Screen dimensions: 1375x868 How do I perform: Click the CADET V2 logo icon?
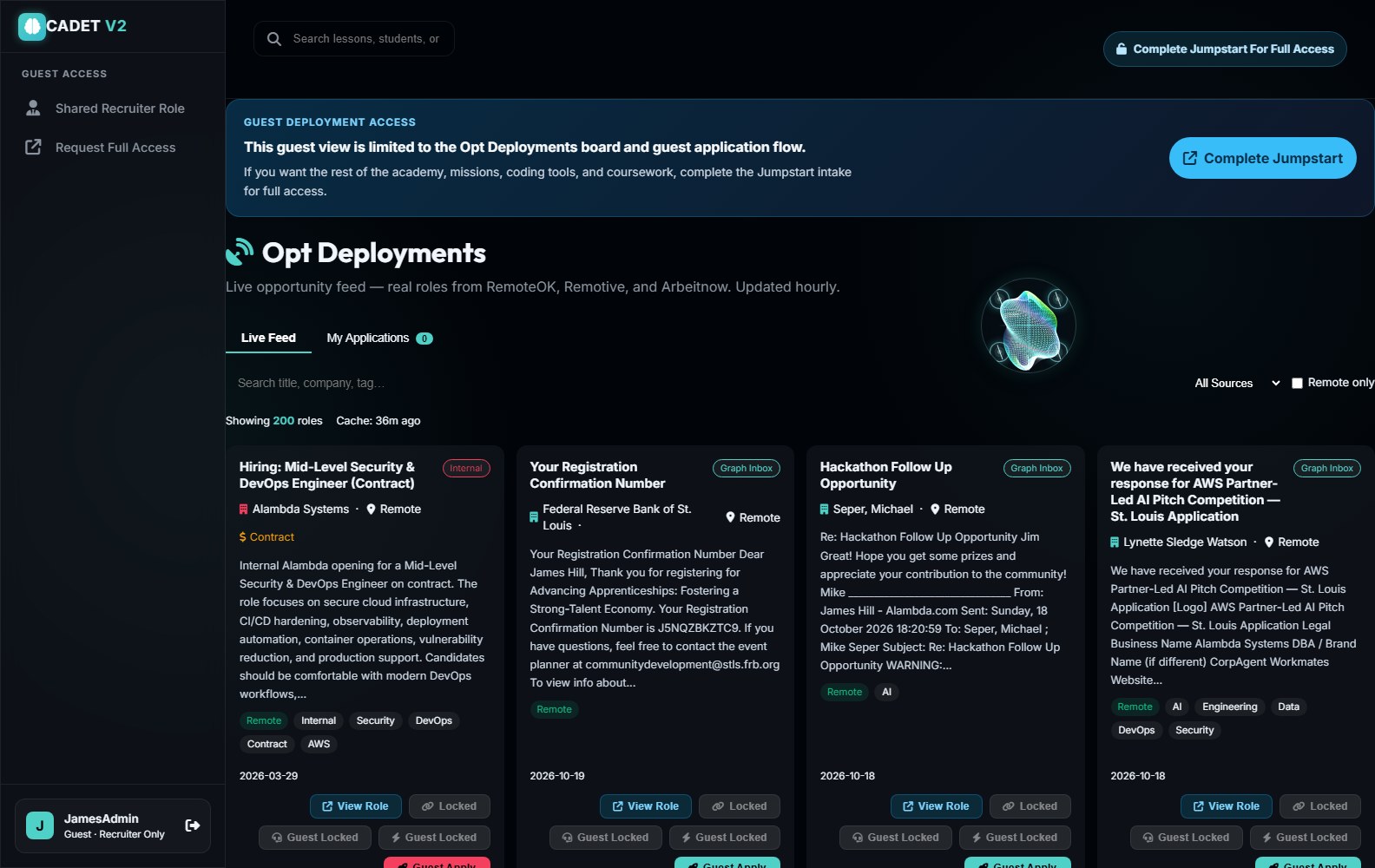32,27
